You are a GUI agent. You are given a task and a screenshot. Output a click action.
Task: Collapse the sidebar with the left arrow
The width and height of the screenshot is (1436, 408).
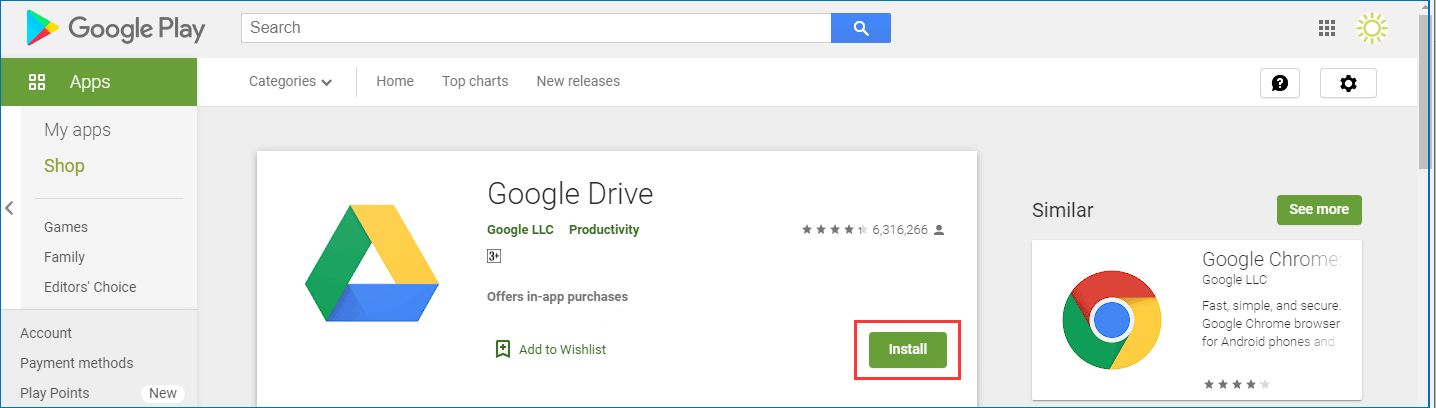click(x=9, y=208)
